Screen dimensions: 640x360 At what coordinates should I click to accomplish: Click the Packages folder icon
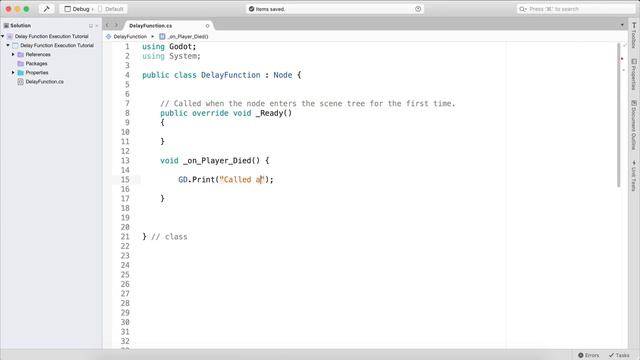20,64
